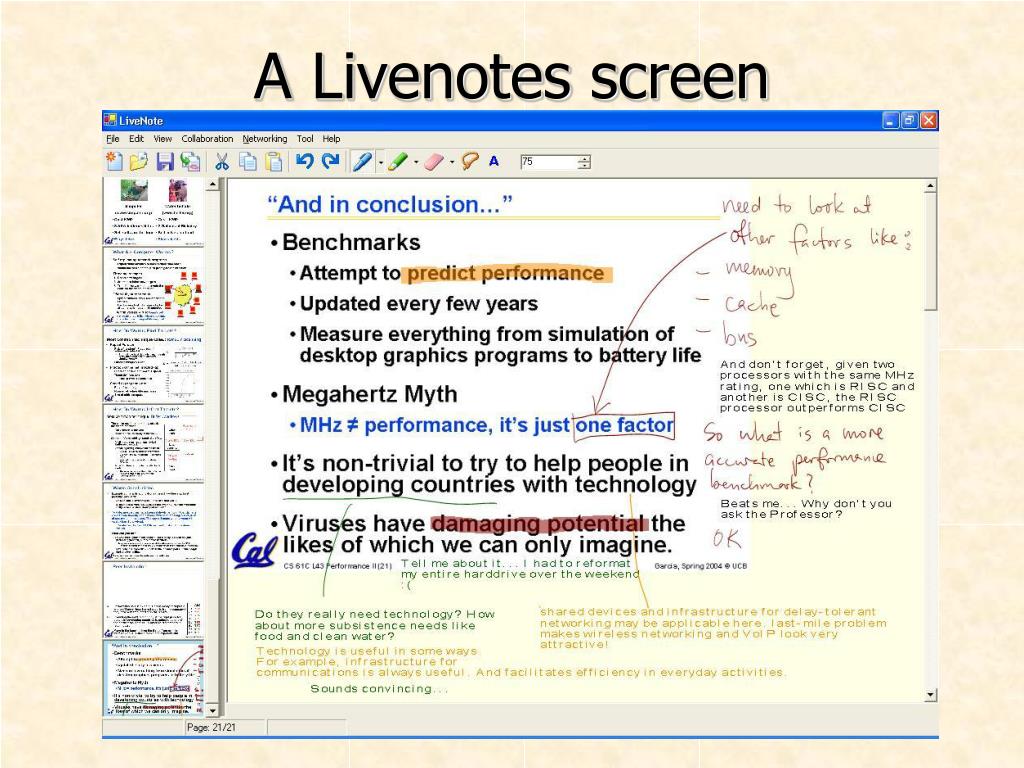The image size is (1024, 768).
Task: Click the thumbnail panel scroll-down arrow
Action: 212,710
